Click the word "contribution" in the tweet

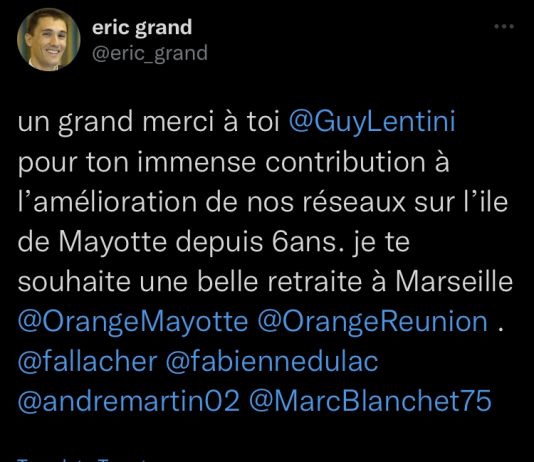coord(345,162)
